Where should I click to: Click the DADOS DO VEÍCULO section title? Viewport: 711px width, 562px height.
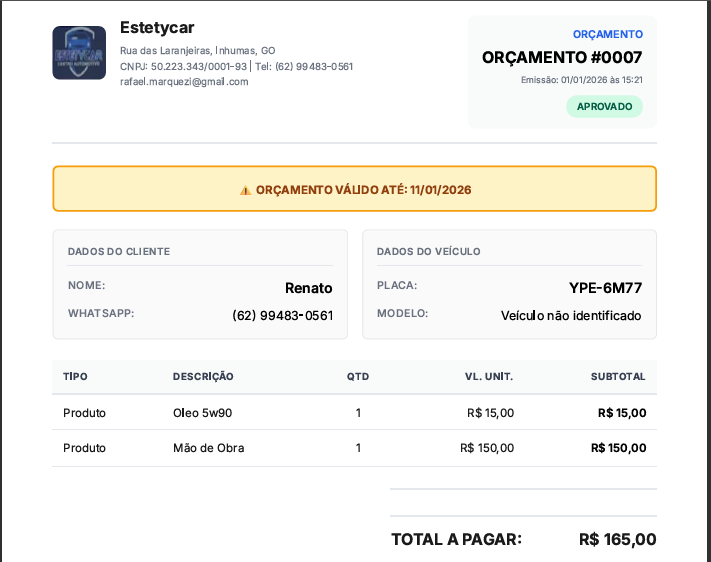(429, 251)
